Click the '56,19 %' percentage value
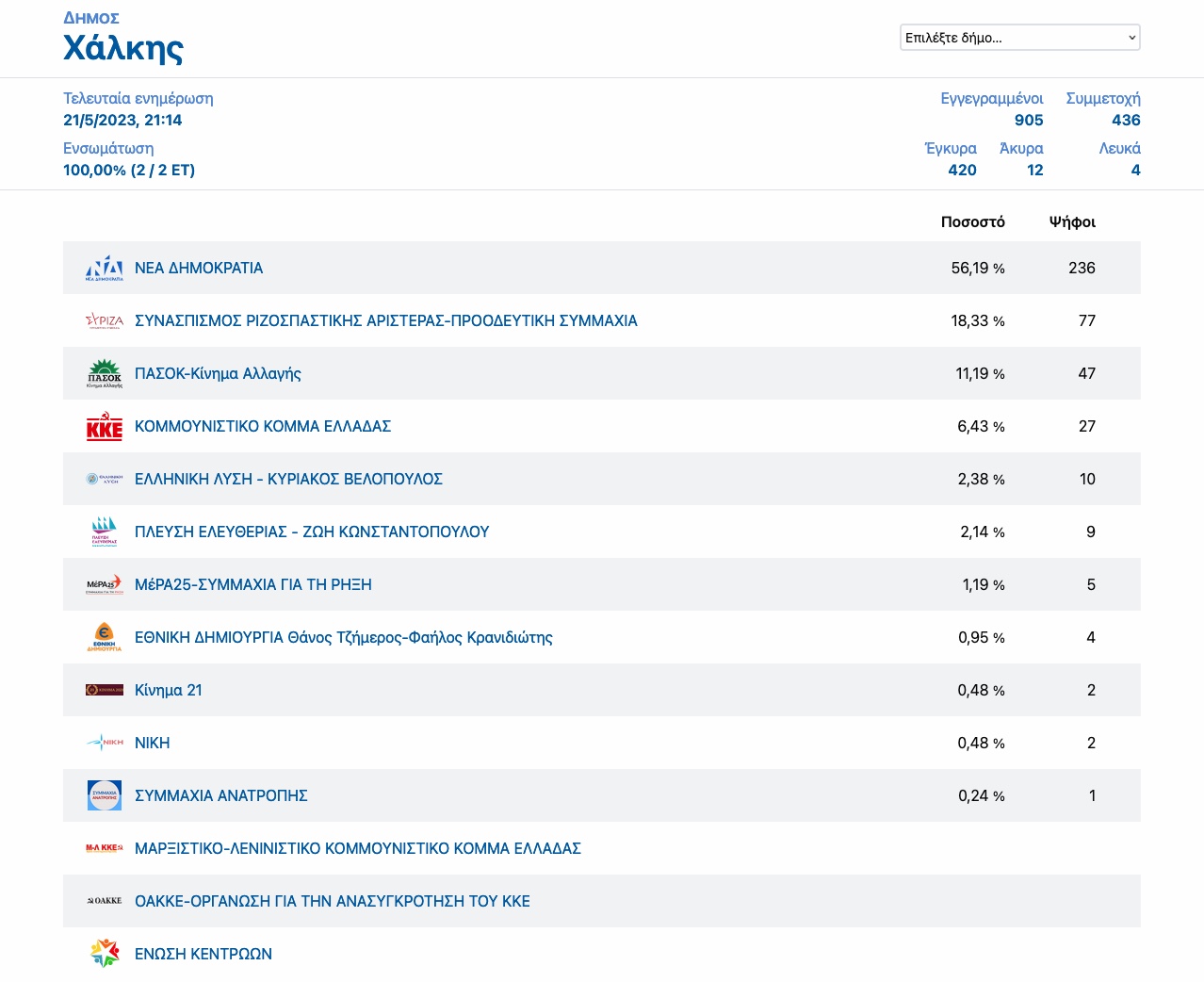Image resolution: width=1204 pixels, height=982 pixels. [x=978, y=268]
